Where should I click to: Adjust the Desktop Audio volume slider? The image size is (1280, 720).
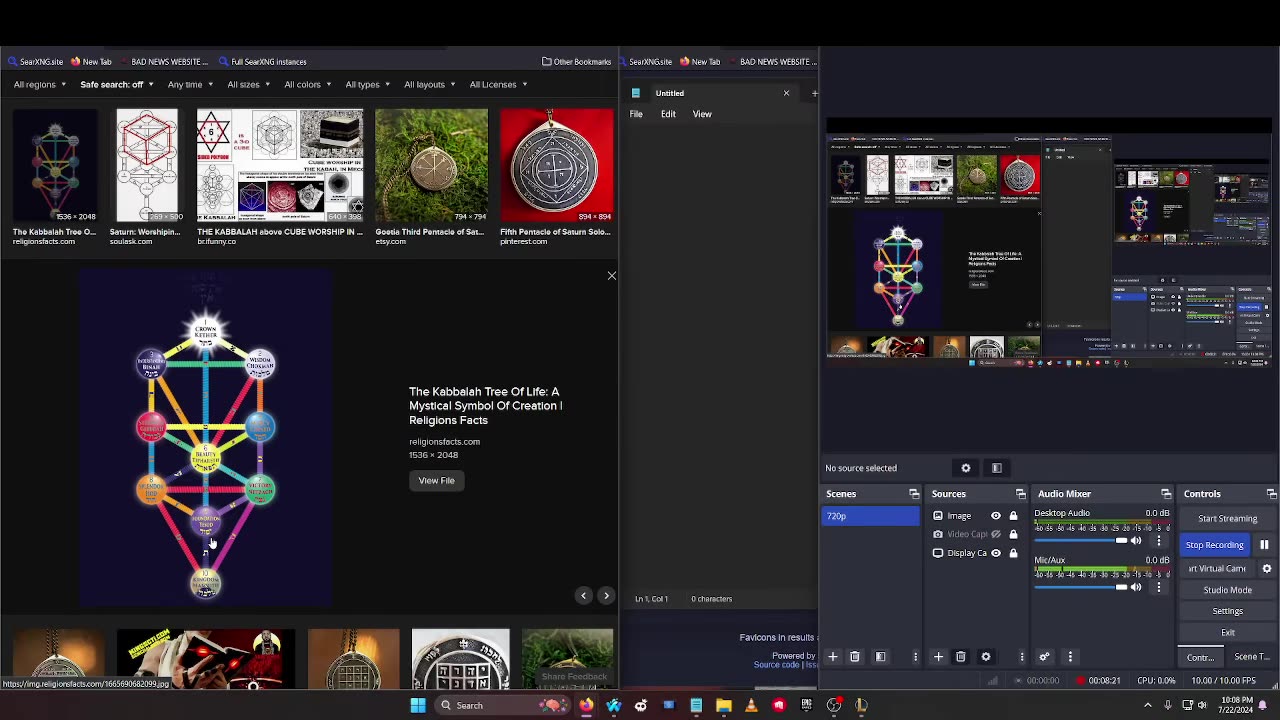tap(1081, 541)
